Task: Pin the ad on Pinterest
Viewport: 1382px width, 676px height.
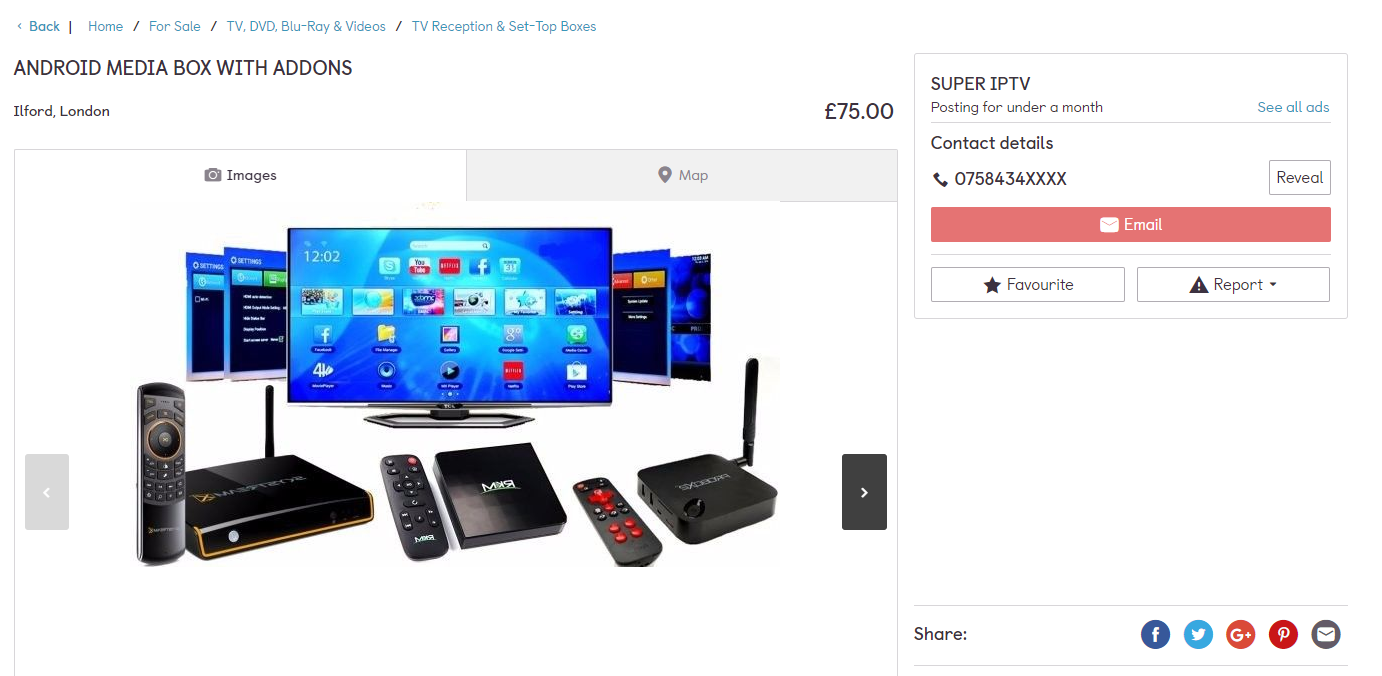Action: tap(1283, 634)
